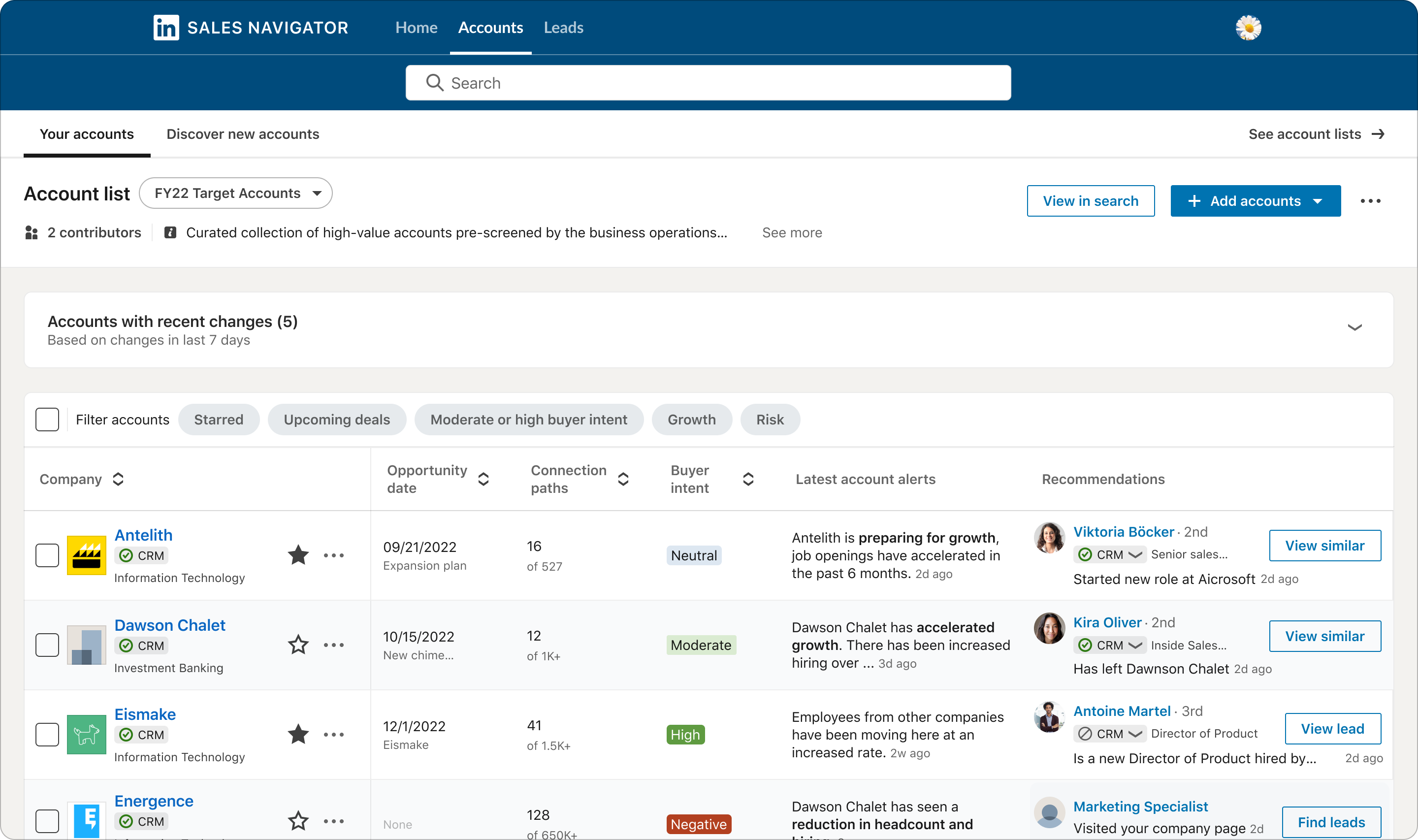Unstar the Antelith account
The height and width of the screenshot is (840, 1418).
(x=298, y=555)
